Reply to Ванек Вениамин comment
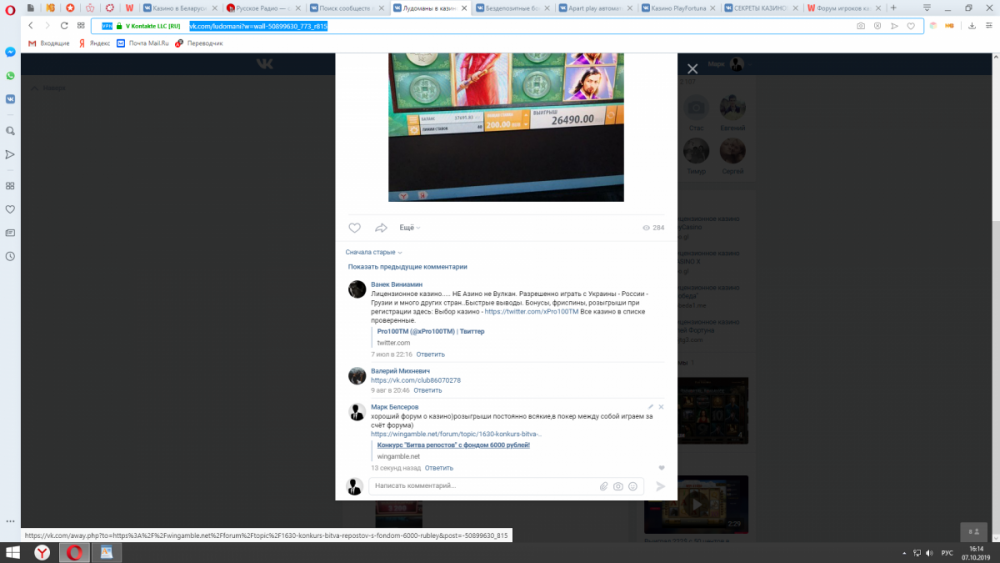The image size is (1000, 563). (430, 355)
